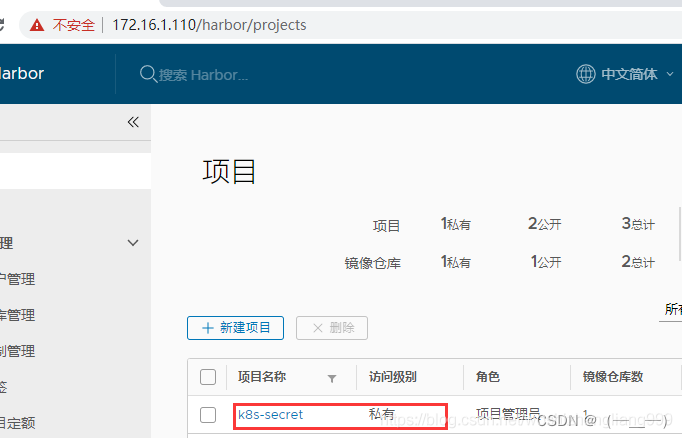Click the 项目 page heading
Viewport: 682px width, 438px height.
click(x=229, y=171)
